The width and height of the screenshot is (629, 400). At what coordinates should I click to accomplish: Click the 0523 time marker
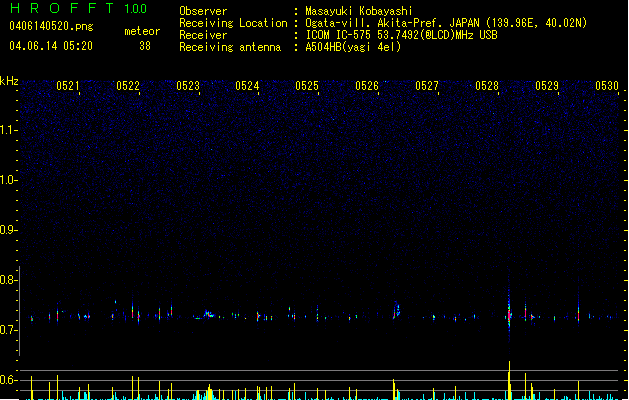pyautogui.click(x=187, y=86)
